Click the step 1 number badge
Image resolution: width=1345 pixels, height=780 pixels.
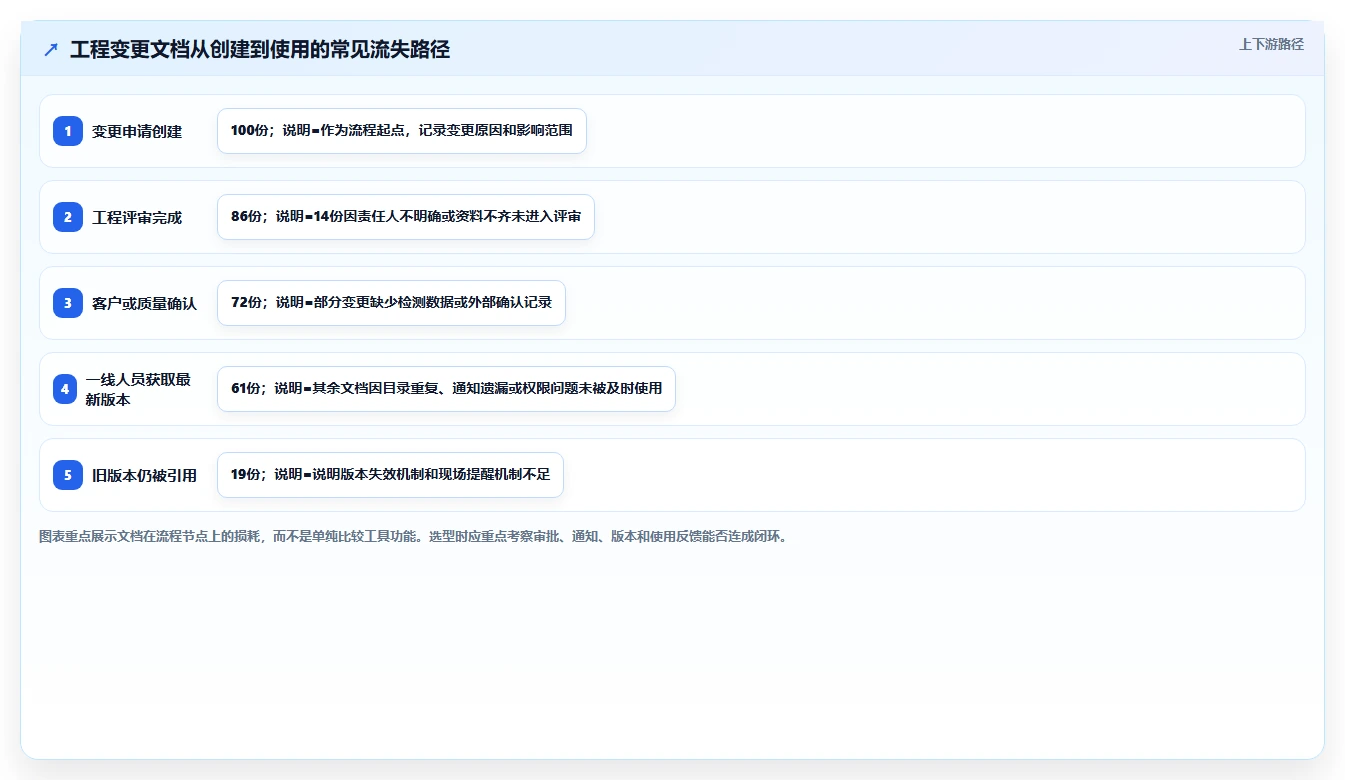tap(68, 131)
